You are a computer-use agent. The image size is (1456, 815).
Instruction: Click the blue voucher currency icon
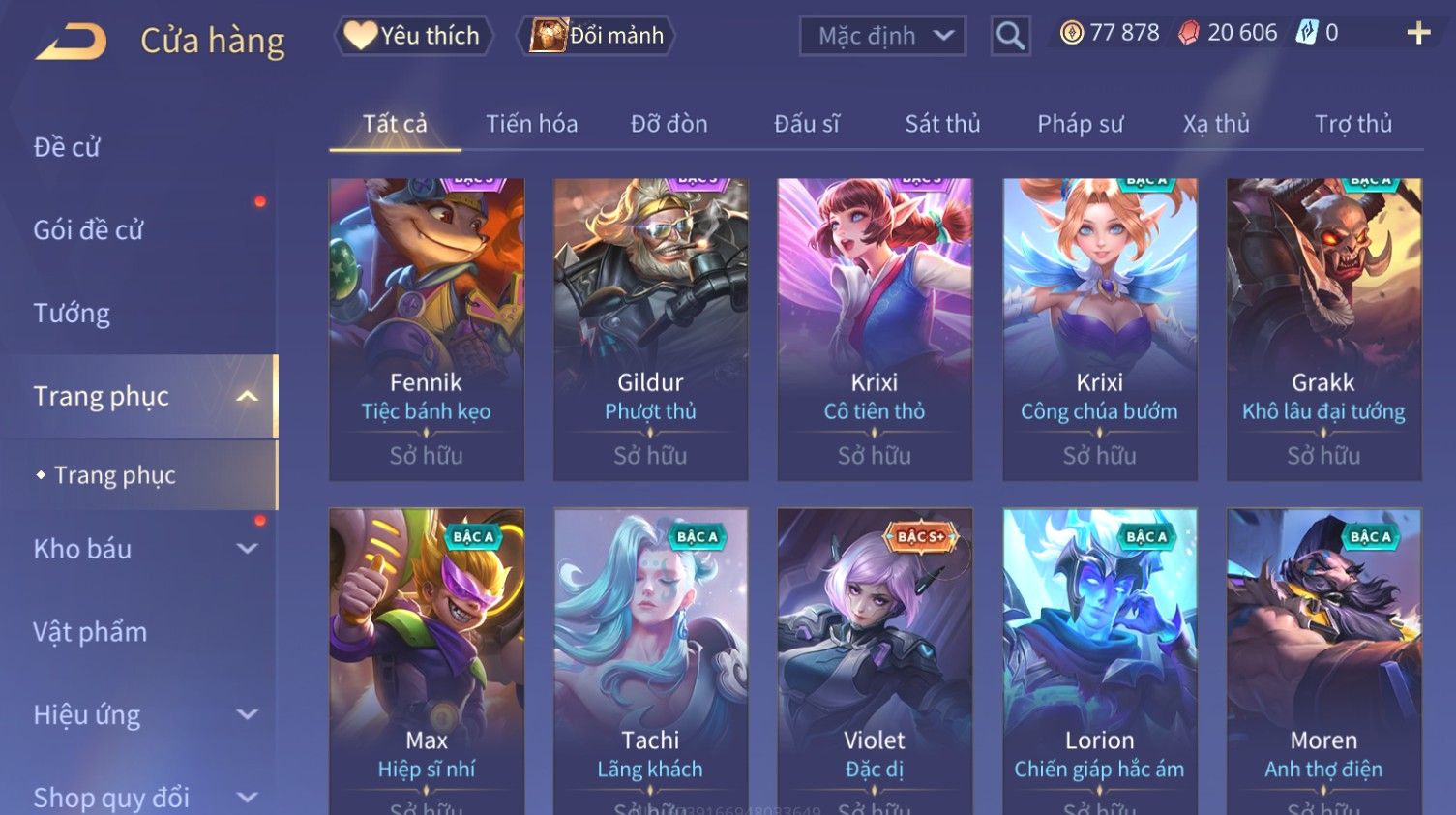tap(1307, 32)
